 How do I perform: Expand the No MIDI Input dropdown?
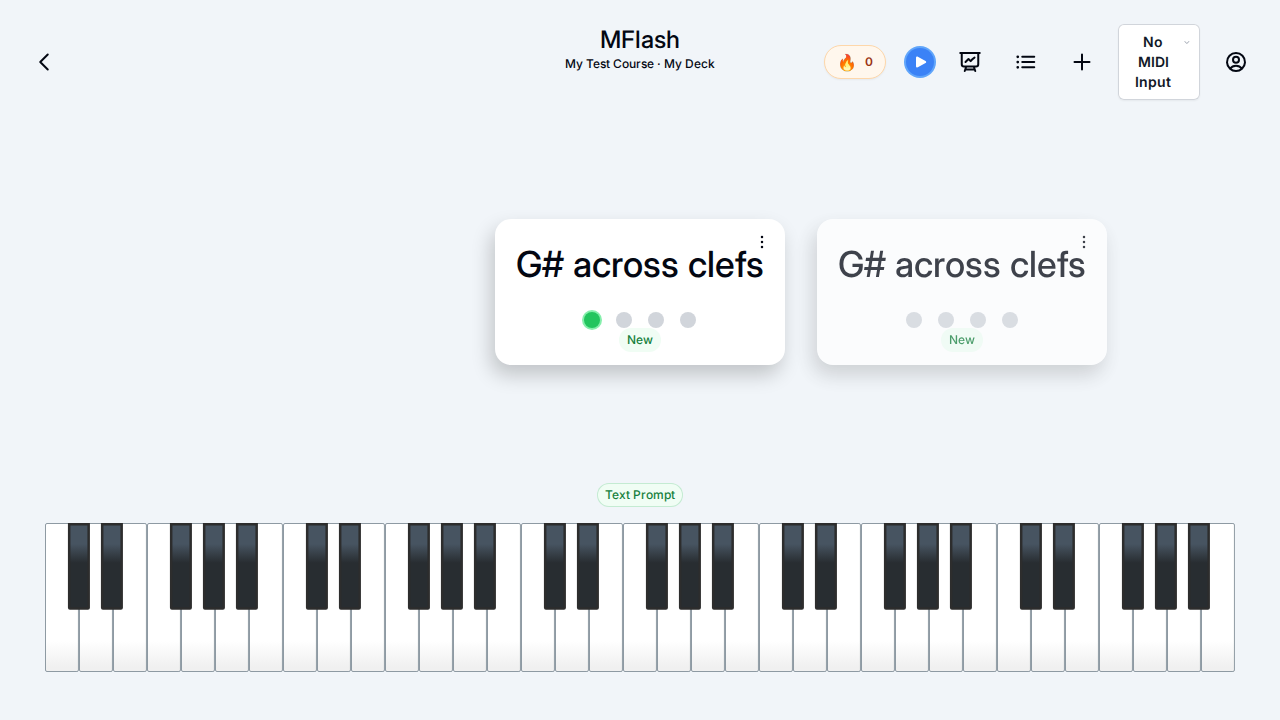coord(1159,62)
